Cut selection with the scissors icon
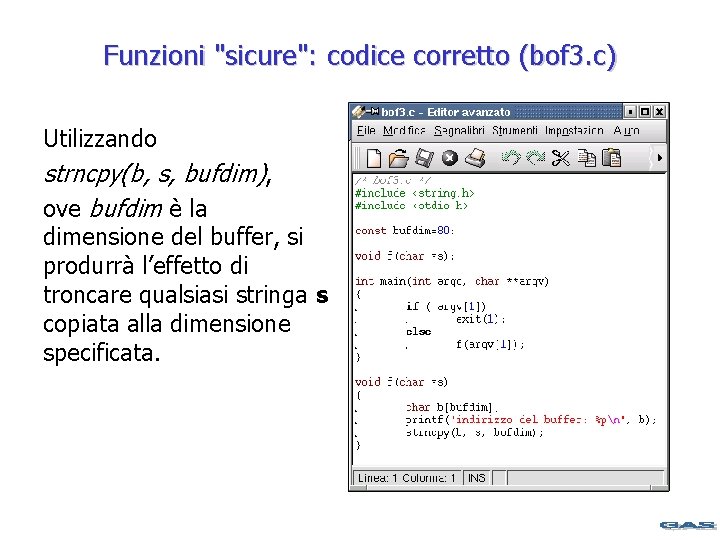Screen dimensions: 720x540 coord(560,158)
